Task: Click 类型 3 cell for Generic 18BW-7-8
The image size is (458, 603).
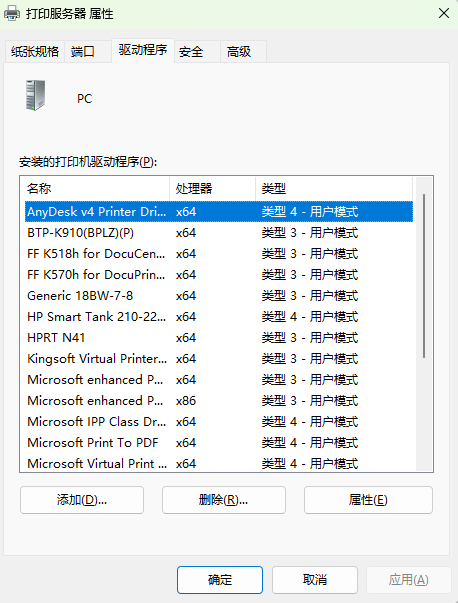Action: [310, 296]
